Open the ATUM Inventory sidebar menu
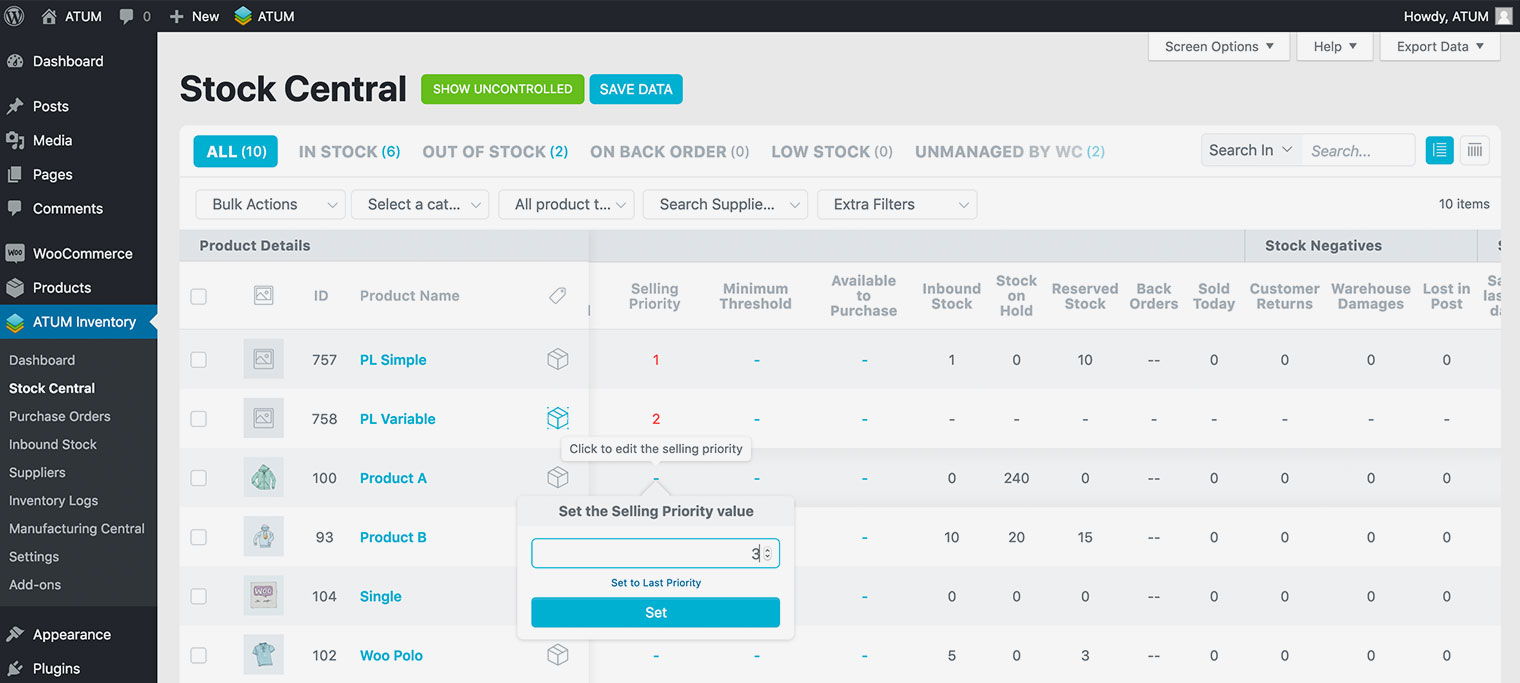The width and height of the screenshot is (1520, 683). point(78,322)
